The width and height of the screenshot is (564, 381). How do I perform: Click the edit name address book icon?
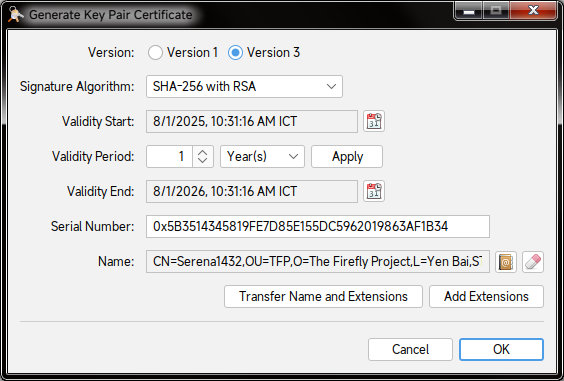[506, 262]
